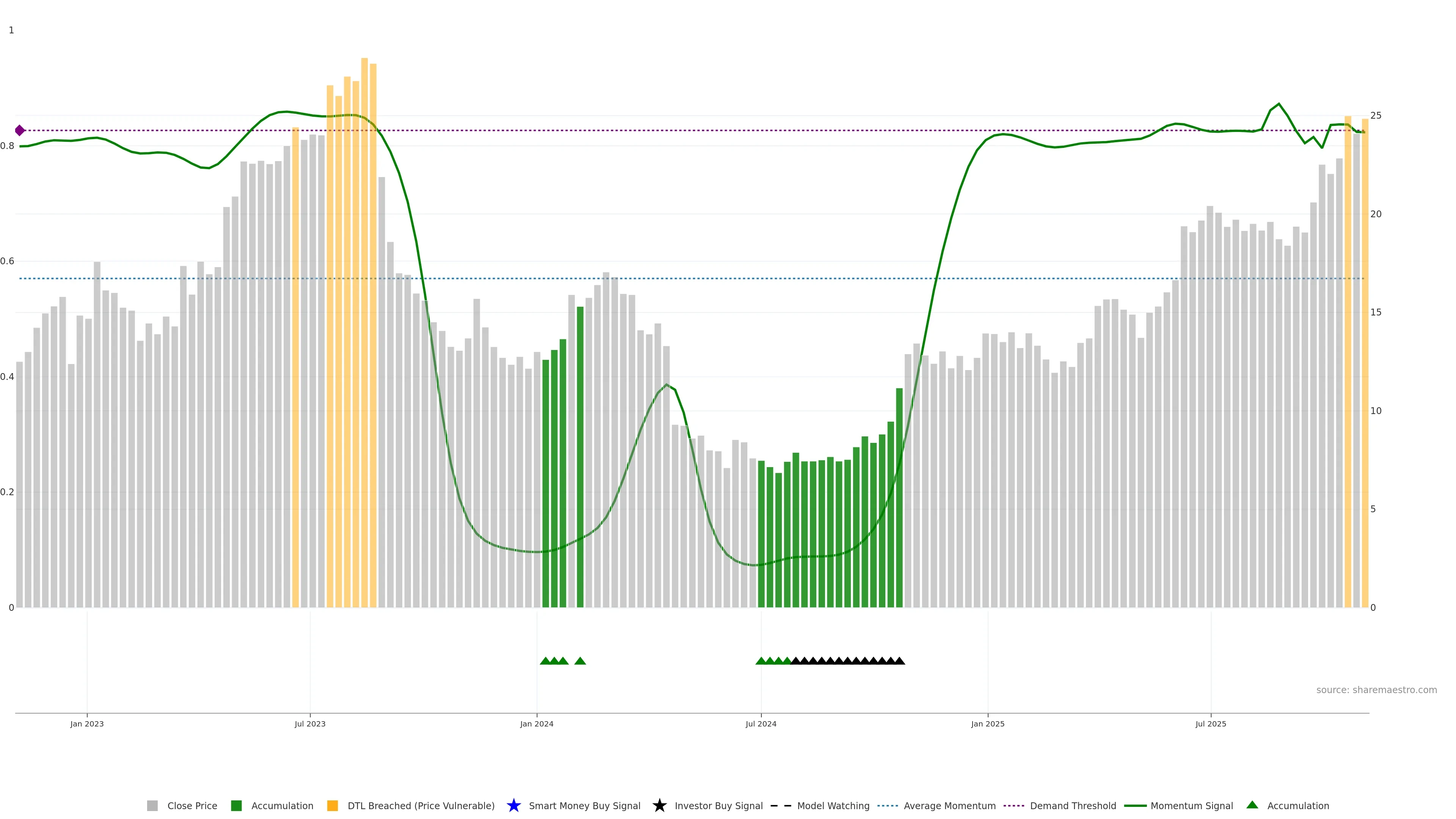Click the orange DTL Breached legend swatch
Image resolution: width=1456 pixels, height=819 pixels.
333,805
